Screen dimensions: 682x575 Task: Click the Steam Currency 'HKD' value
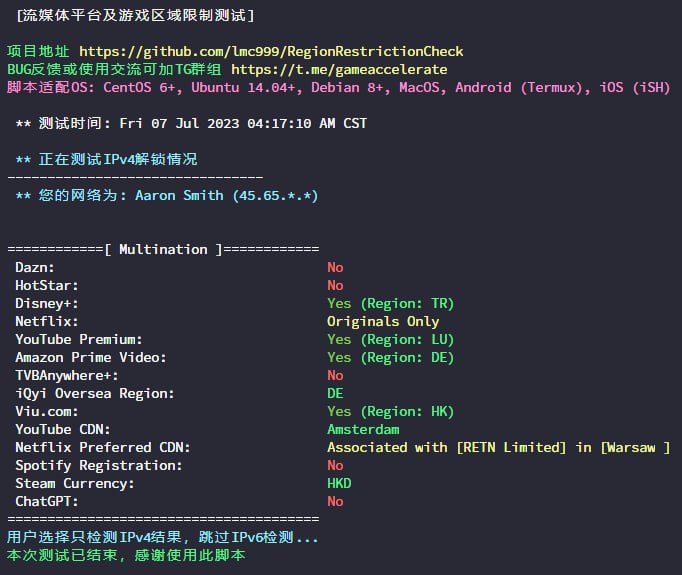(x=339, y=483)
